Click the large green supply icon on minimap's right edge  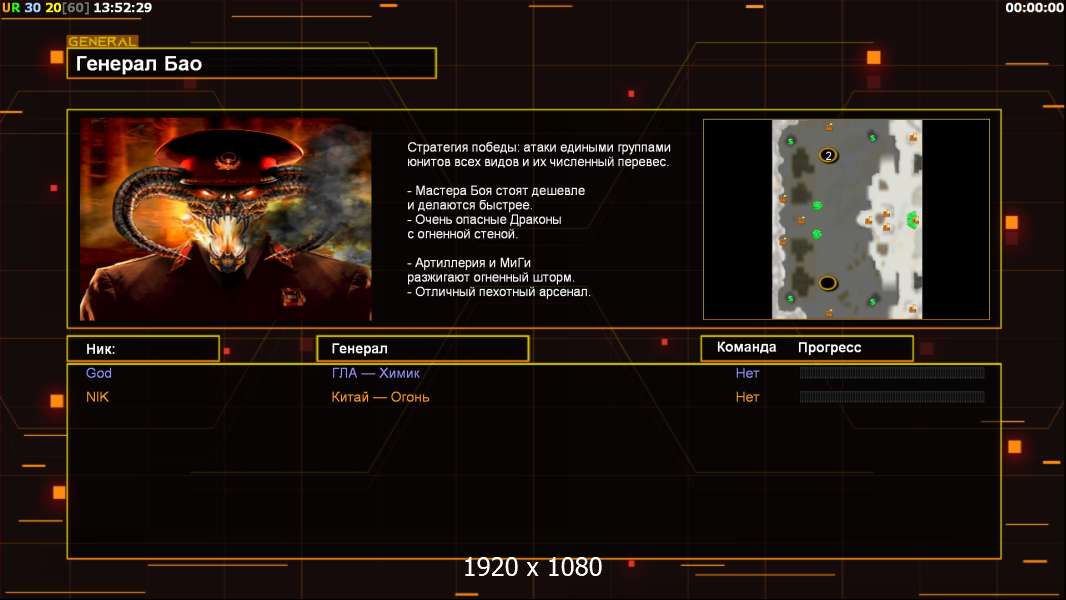coord(912,219)
